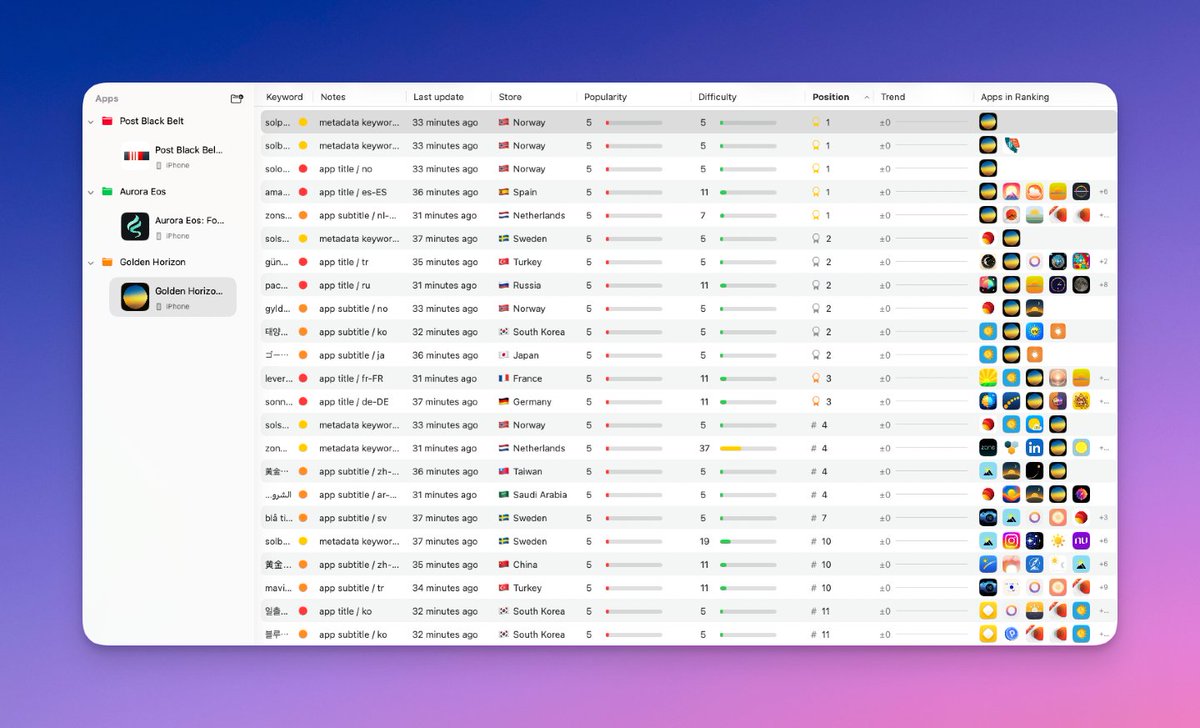Click the LinkedIn app icon in Apps in Ranking
The height and width of the screenshot is (728, 1200).
click(1034, 448)
